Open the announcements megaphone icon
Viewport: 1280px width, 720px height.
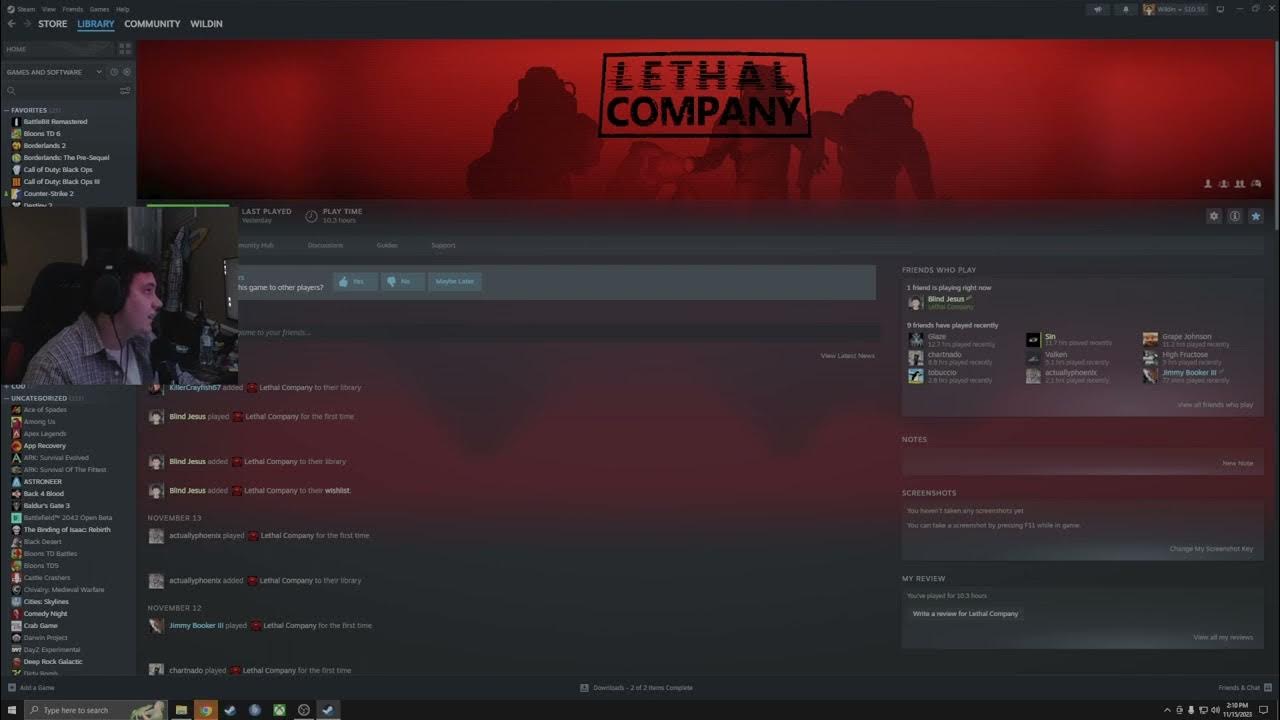1098,9
